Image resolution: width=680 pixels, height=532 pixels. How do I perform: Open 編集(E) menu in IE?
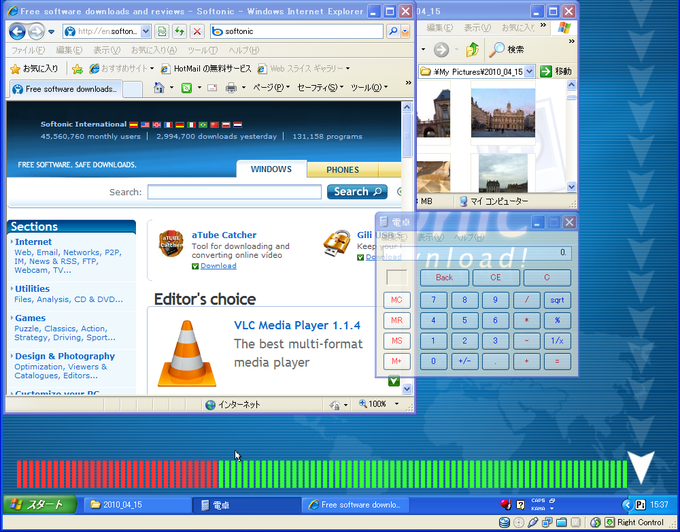(x=69, y=50)
